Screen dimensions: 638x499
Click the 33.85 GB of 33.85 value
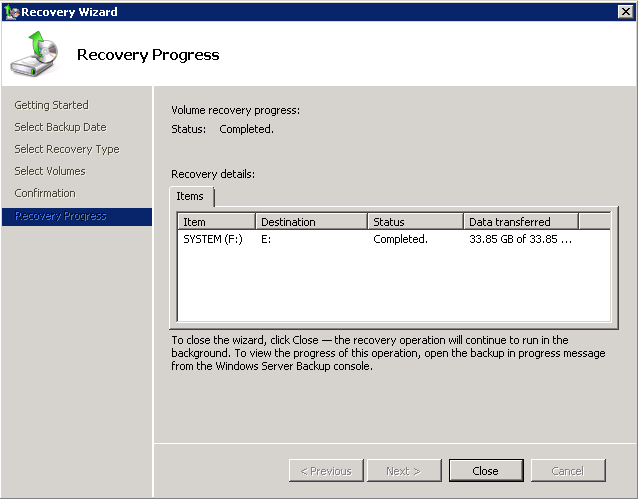point(520,239)
